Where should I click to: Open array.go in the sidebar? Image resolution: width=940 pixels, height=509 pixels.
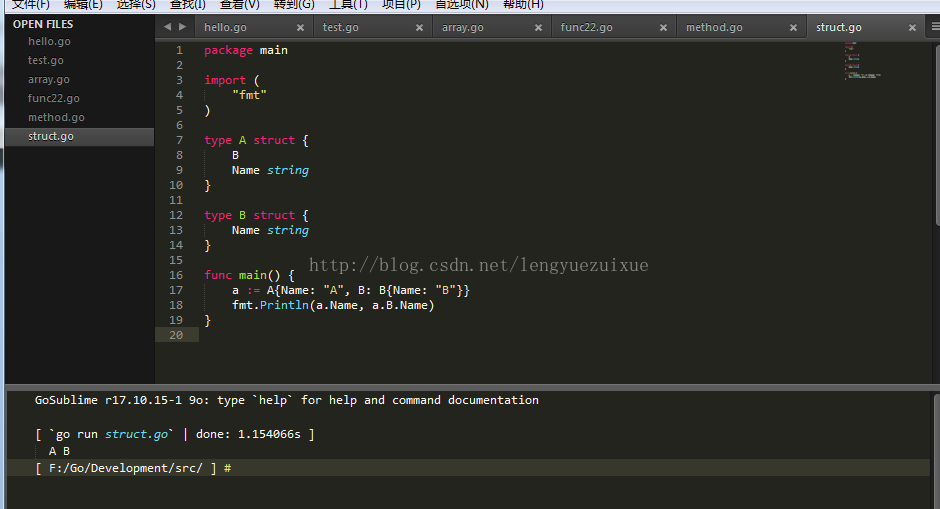[49, 79]
